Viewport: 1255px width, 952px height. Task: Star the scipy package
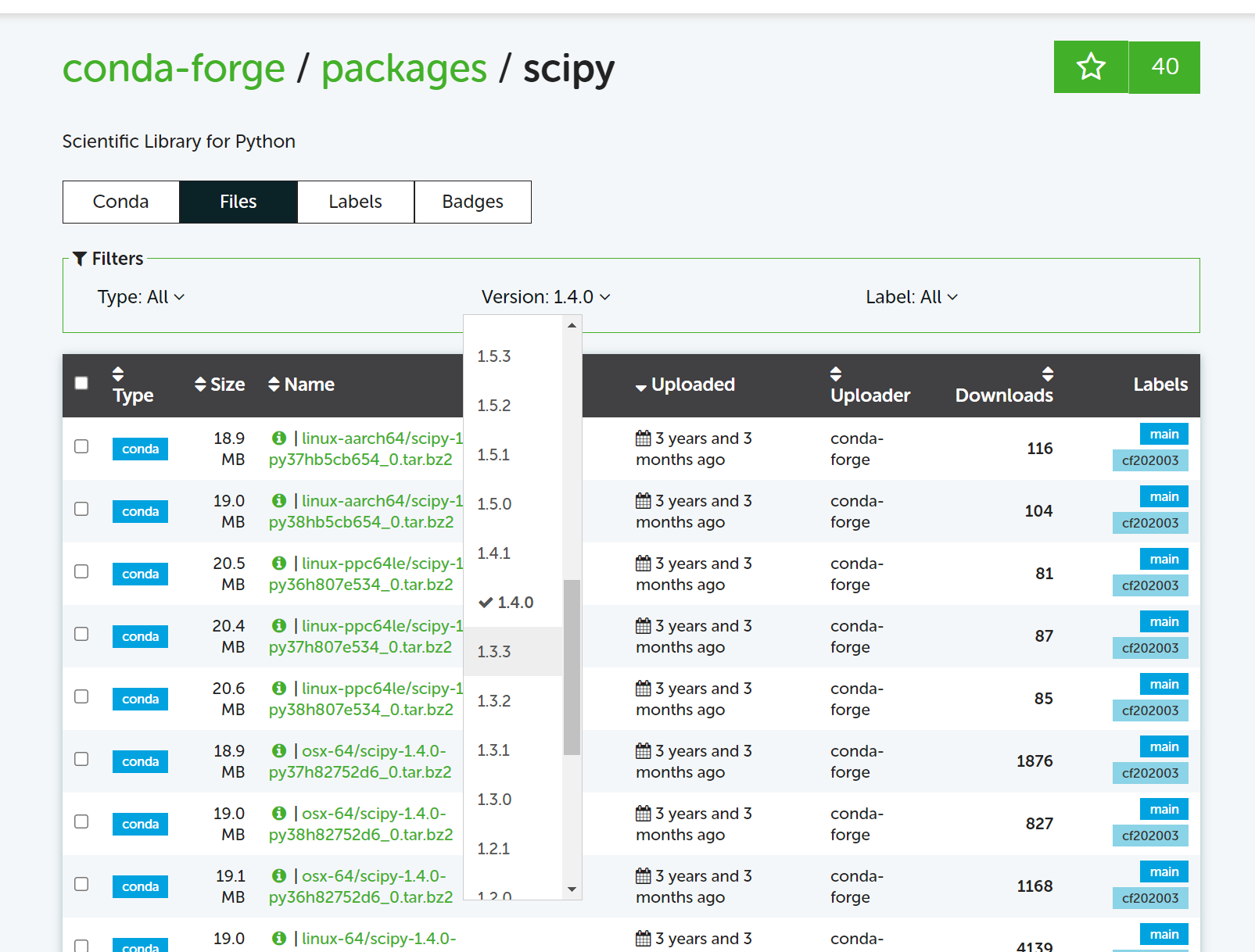1091,67
